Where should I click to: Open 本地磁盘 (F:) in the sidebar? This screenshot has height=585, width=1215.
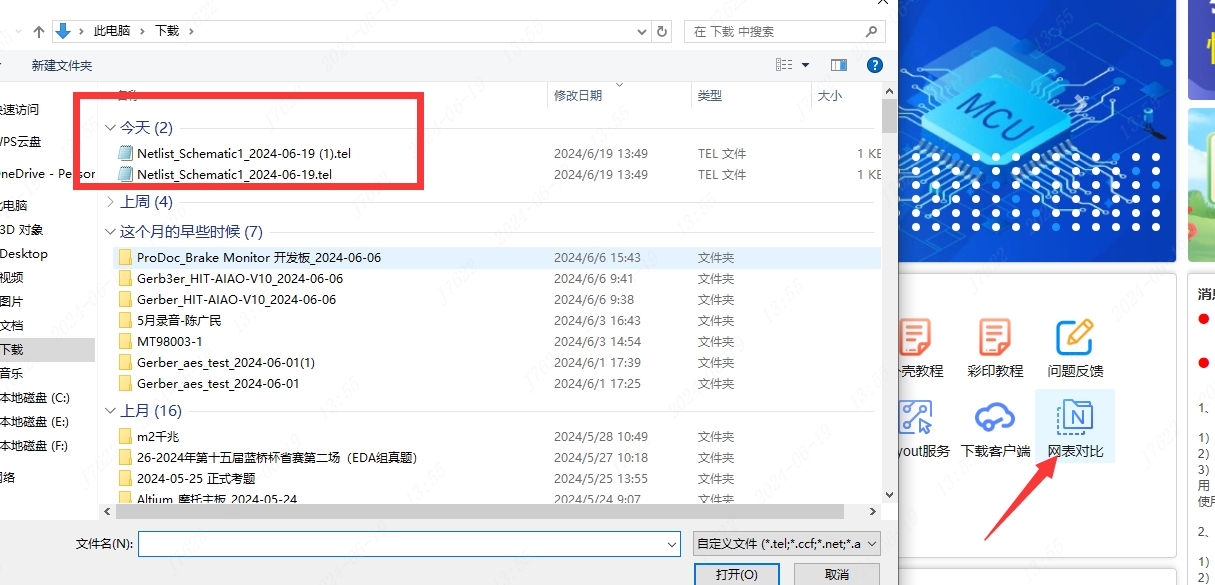point(34,445)
